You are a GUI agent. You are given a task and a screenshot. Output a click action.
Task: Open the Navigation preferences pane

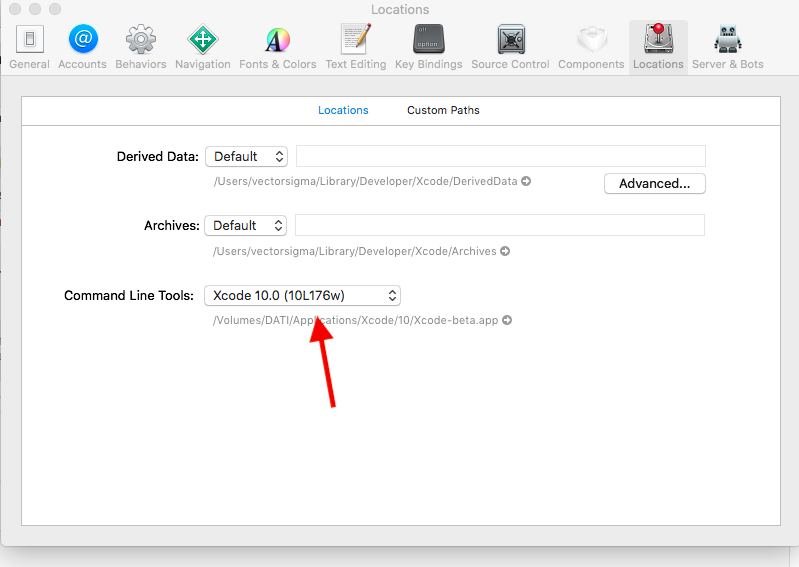[x=203, y=47]
